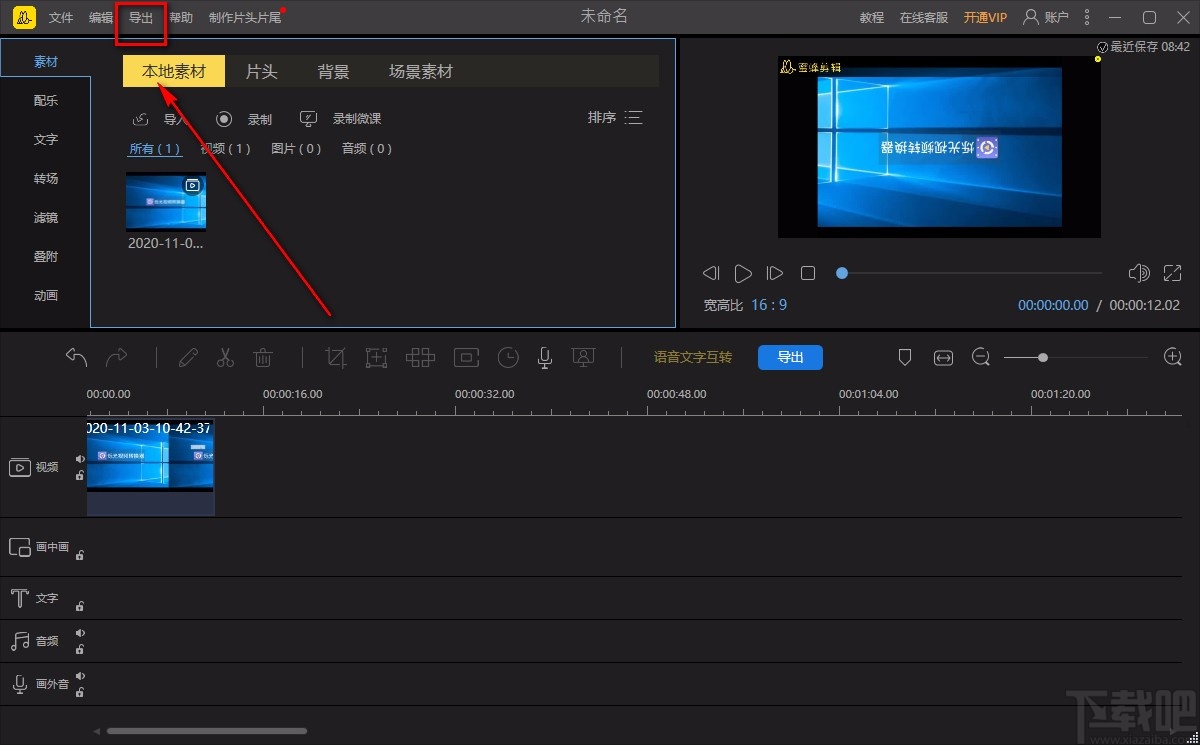Click the zoom-region frame icon

click(376, 357)
